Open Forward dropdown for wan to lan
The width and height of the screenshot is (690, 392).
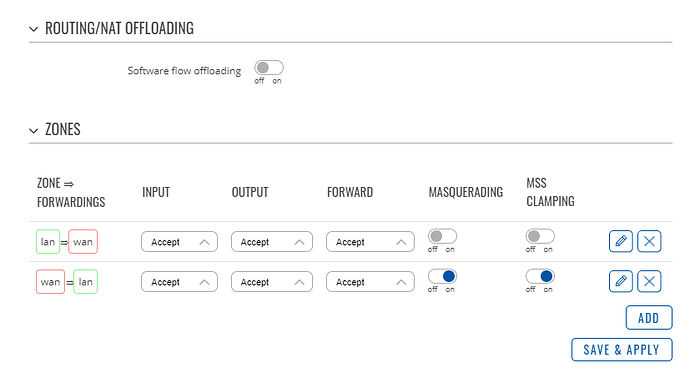(370, 282)
